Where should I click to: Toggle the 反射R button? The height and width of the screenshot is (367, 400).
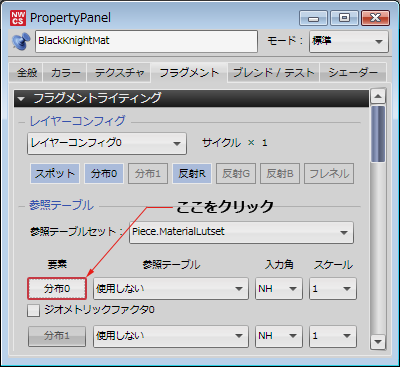click(x=192, y=173)
